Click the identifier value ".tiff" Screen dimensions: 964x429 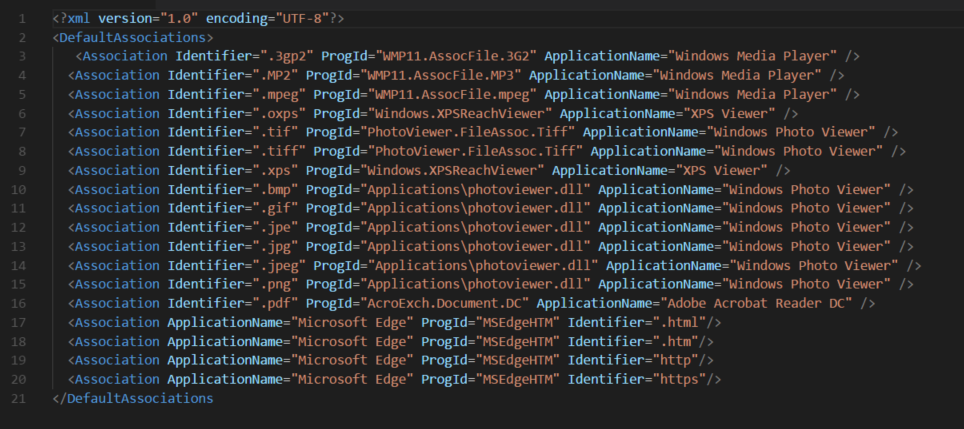click(x=279, y=151)
